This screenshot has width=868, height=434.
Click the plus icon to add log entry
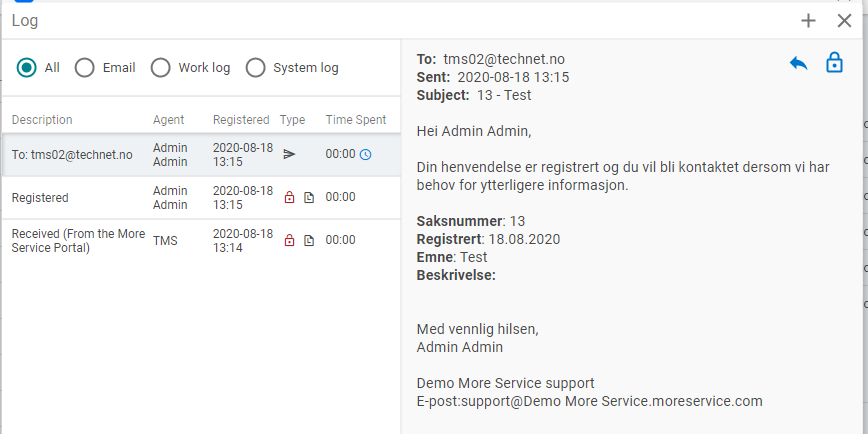pos(808,21)
